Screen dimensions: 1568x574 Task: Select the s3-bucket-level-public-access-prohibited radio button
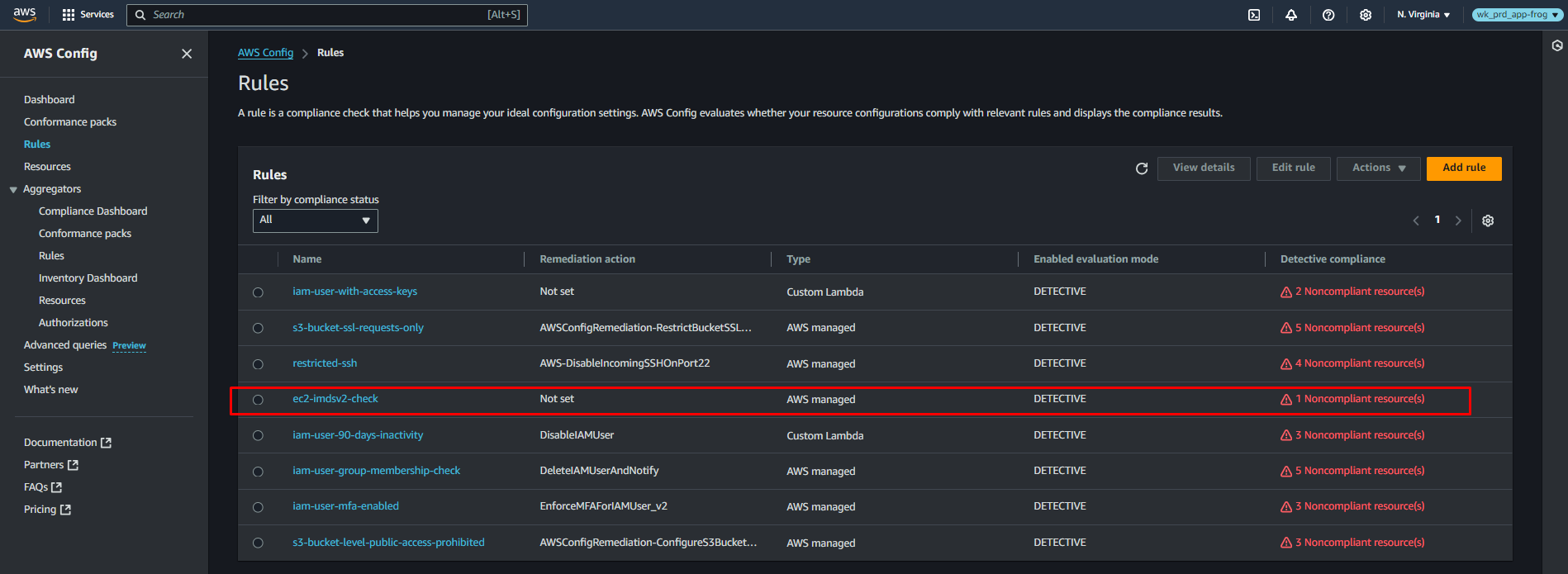tap(258, 543)
